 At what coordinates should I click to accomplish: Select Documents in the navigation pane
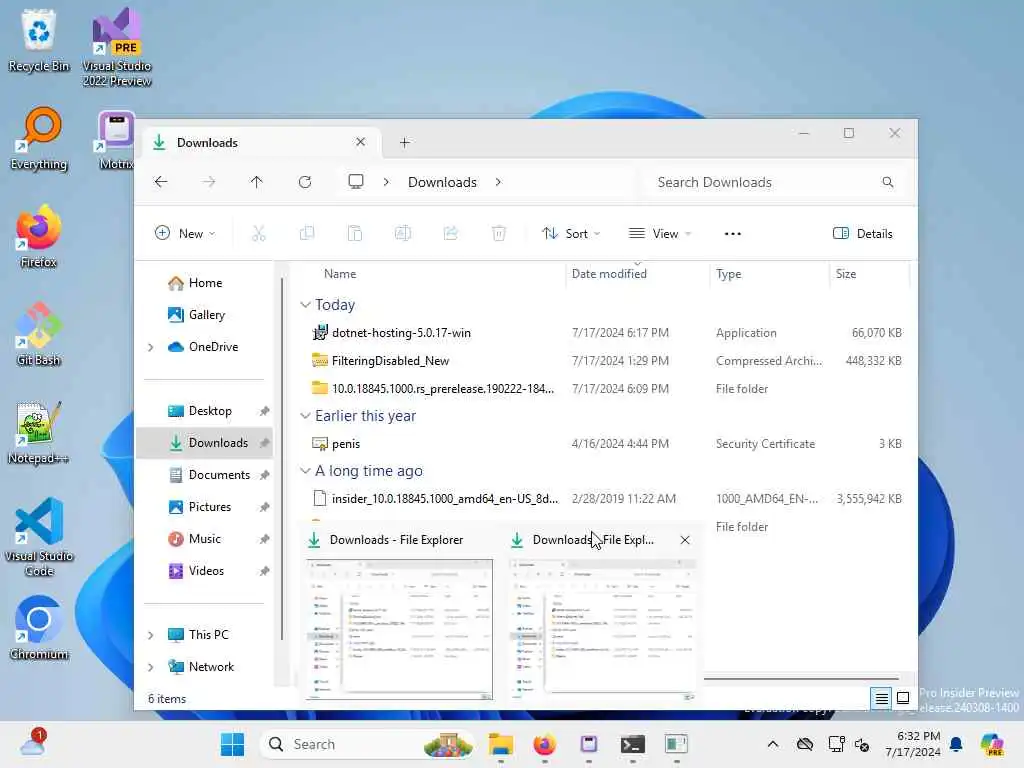(208, 475)
